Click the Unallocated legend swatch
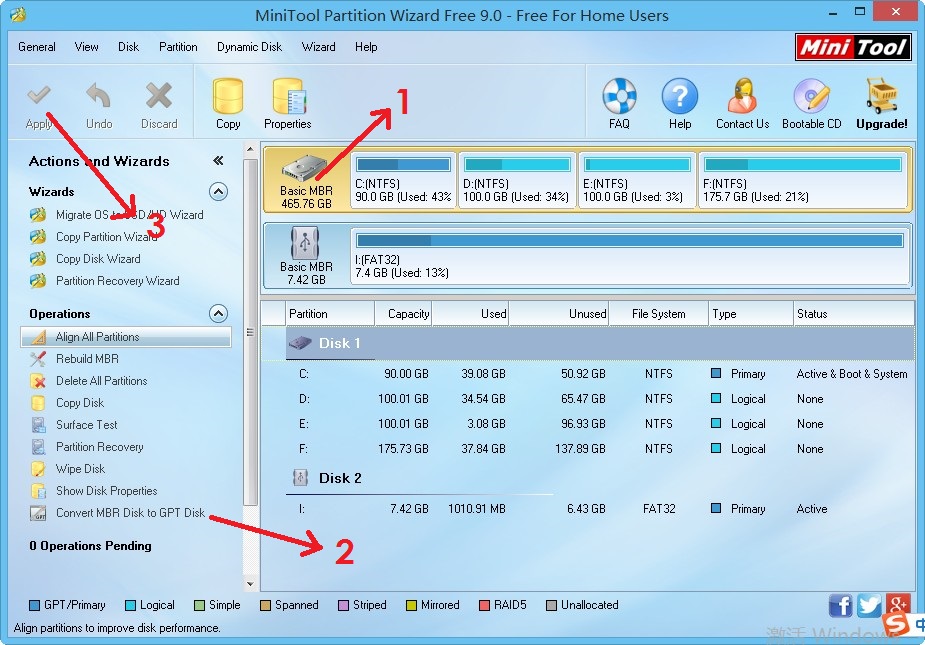This screenshot has height=645, width=925. coord(551,605)
